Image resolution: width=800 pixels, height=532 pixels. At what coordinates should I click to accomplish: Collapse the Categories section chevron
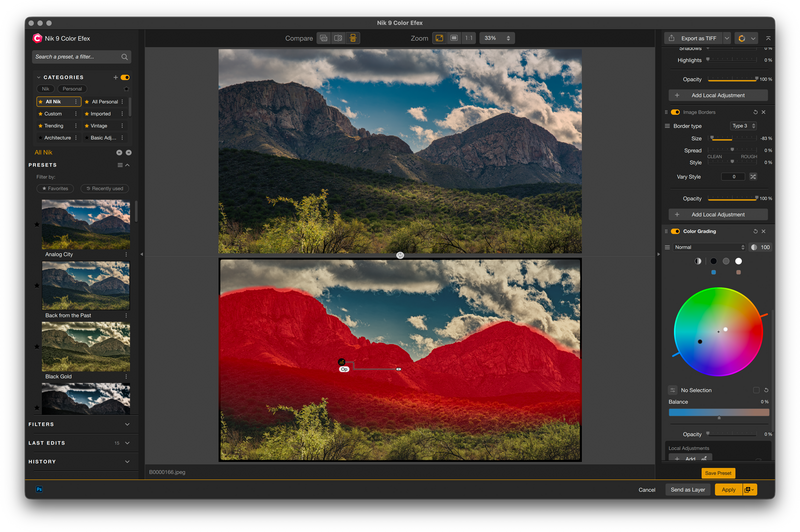pos(38,78)
